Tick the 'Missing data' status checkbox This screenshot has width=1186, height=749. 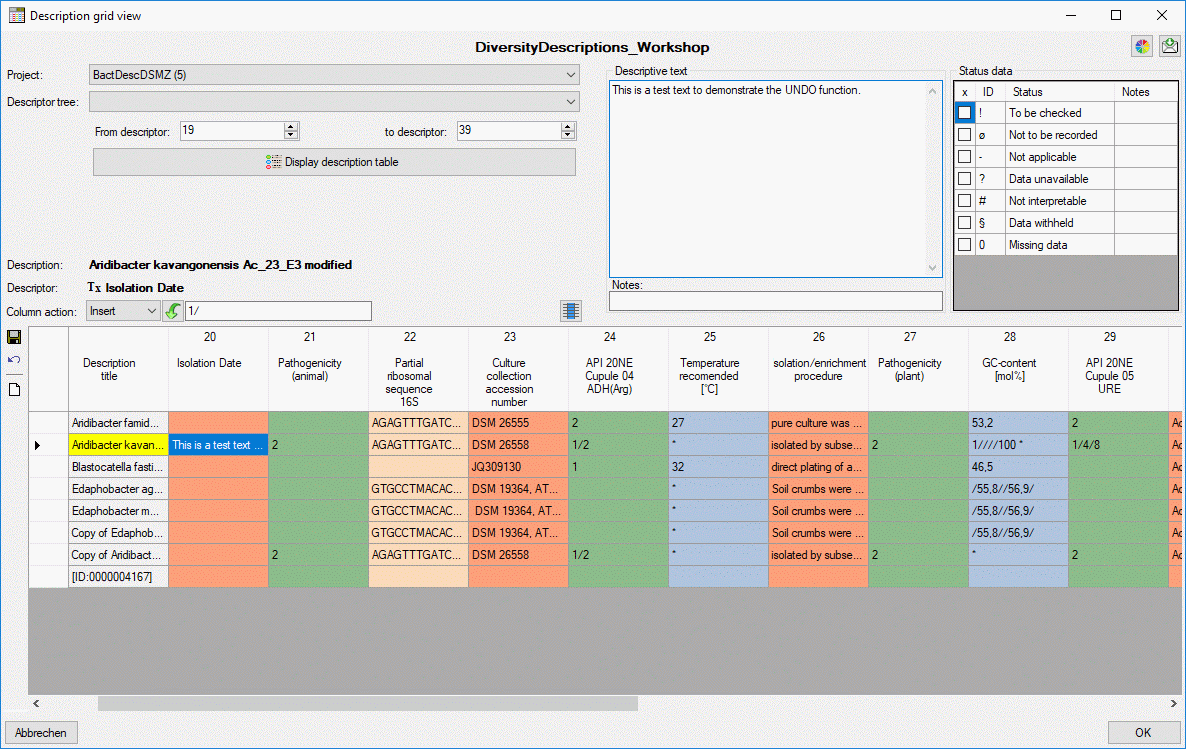click(x=964, y=244)
